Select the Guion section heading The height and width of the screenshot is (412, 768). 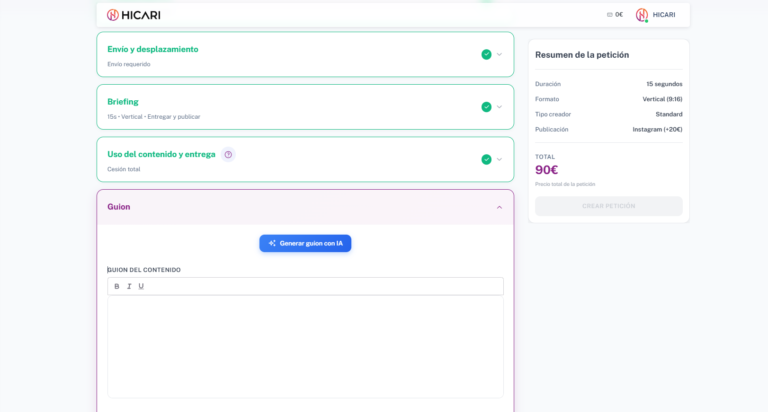click(119, 207)
